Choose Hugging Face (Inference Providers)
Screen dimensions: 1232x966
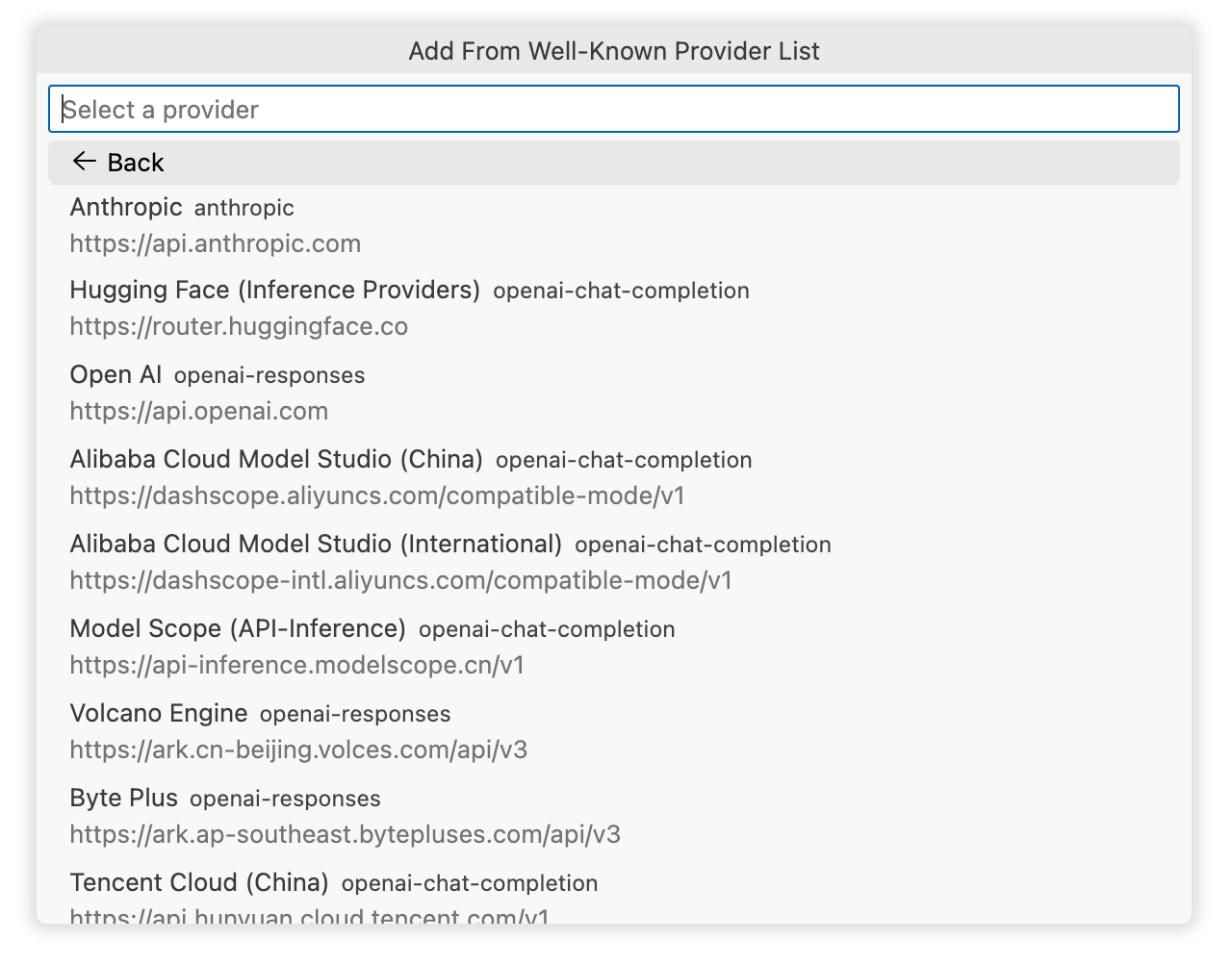point(614,309)
